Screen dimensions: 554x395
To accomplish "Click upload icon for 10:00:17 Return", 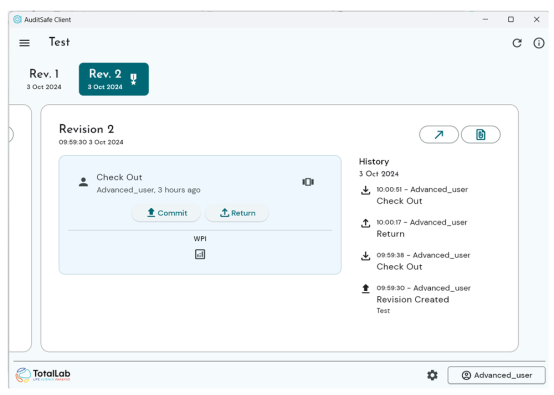I will (366, 223).
